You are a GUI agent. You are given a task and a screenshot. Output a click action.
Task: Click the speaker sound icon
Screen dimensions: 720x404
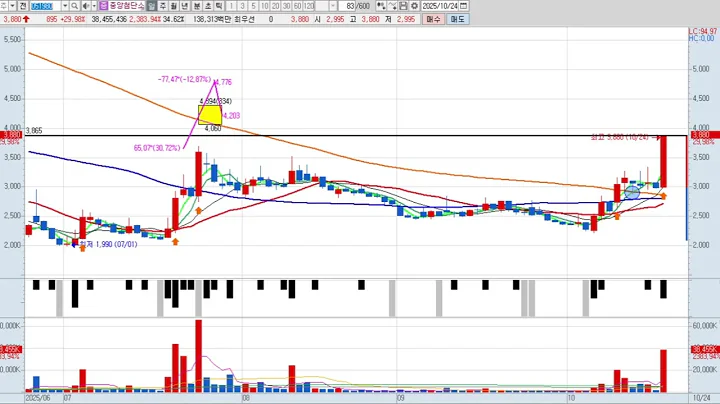click(86, 6)
